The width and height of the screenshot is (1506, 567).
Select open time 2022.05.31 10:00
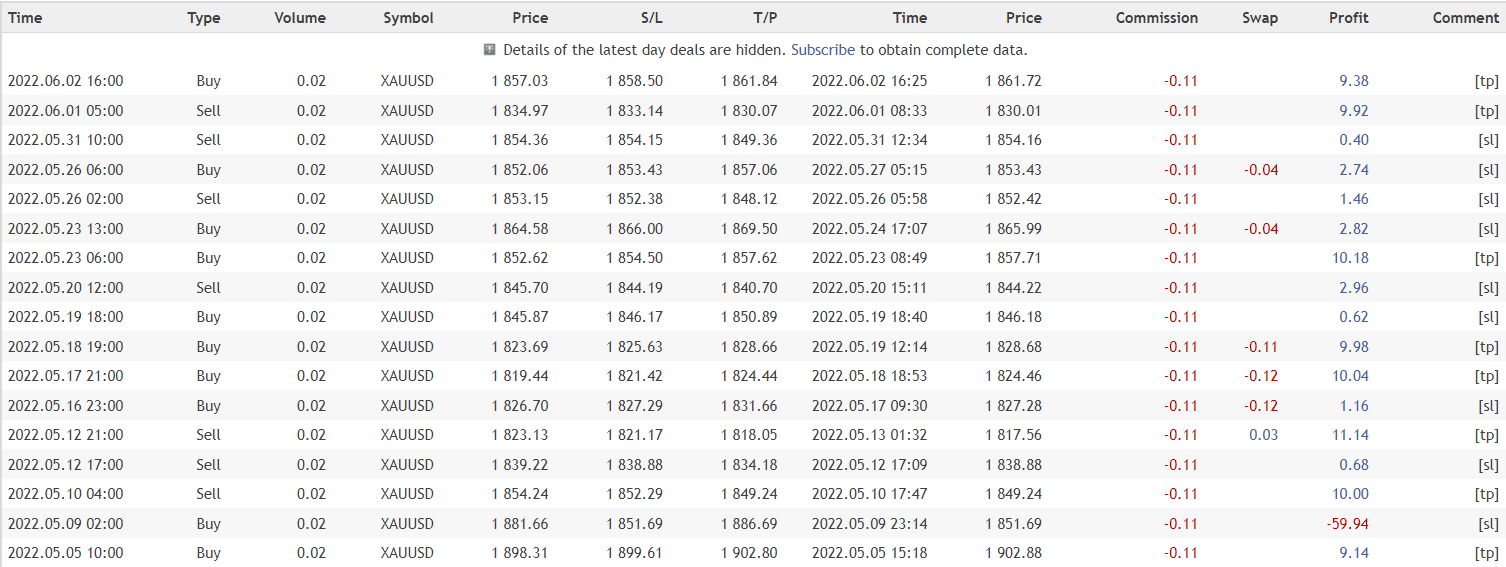pos(66,140)
